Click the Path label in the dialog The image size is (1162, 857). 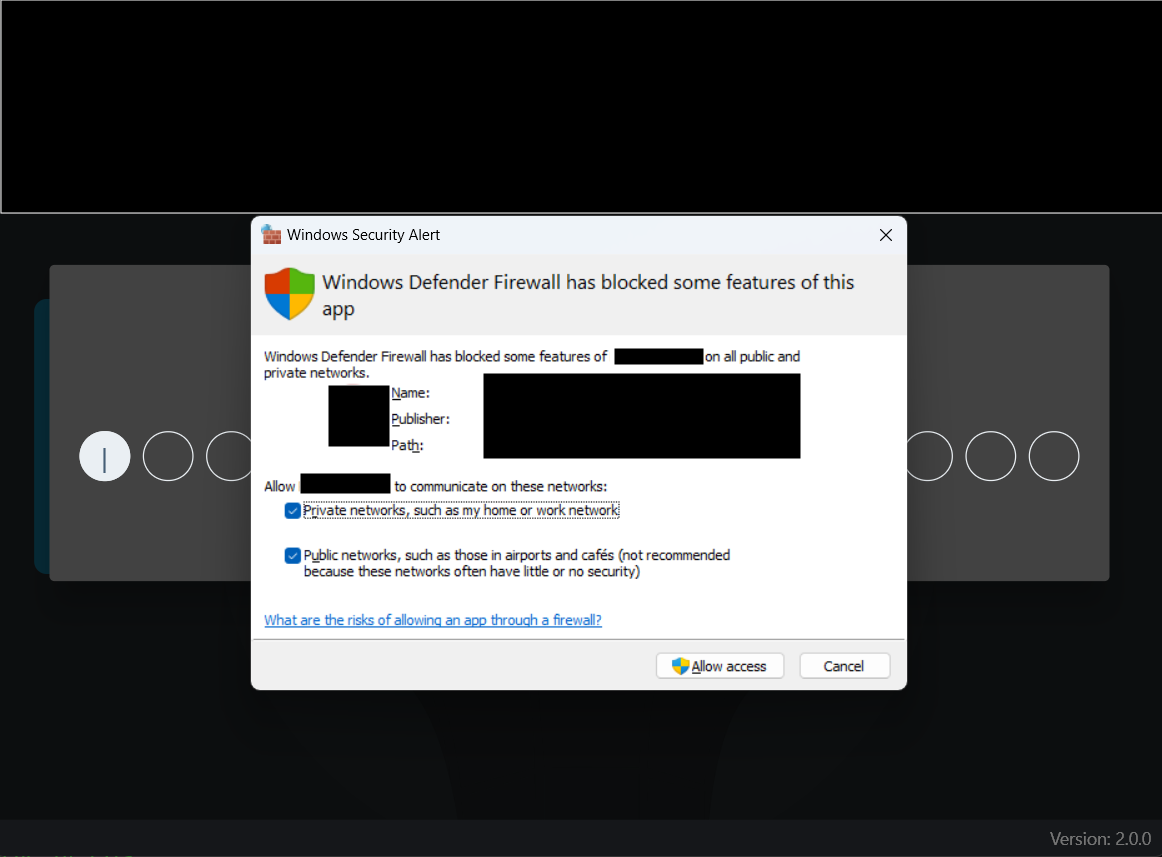[x=411, y=445]
